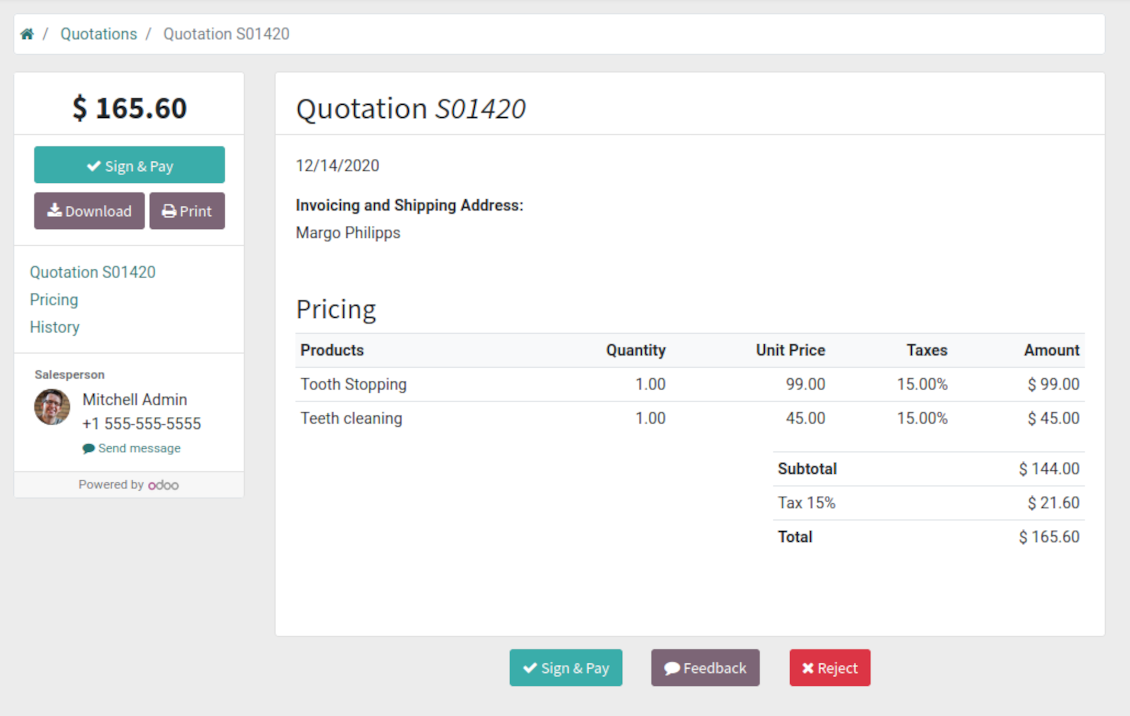Click the Odoo logo in footer
The height and width of the screenshot is (716, 1130).
pyautogui.click(x=163, y=485)
